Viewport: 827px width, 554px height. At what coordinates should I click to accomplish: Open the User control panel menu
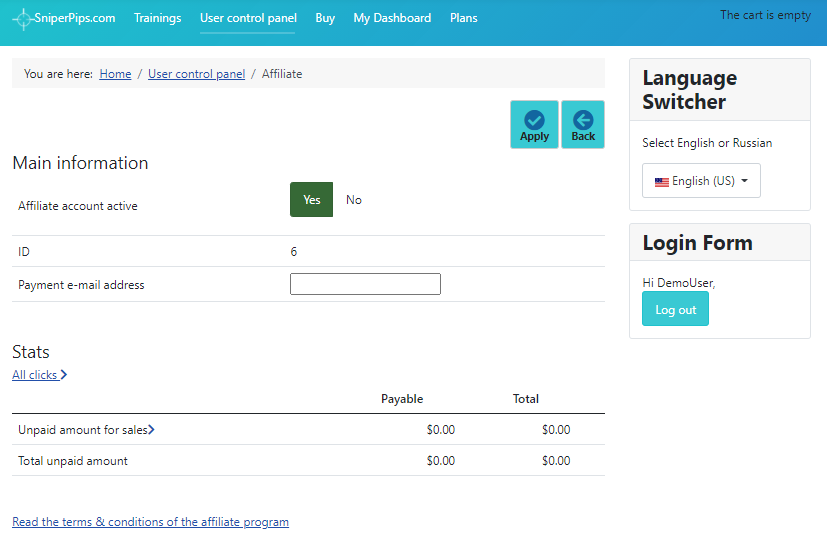point(248,18)
